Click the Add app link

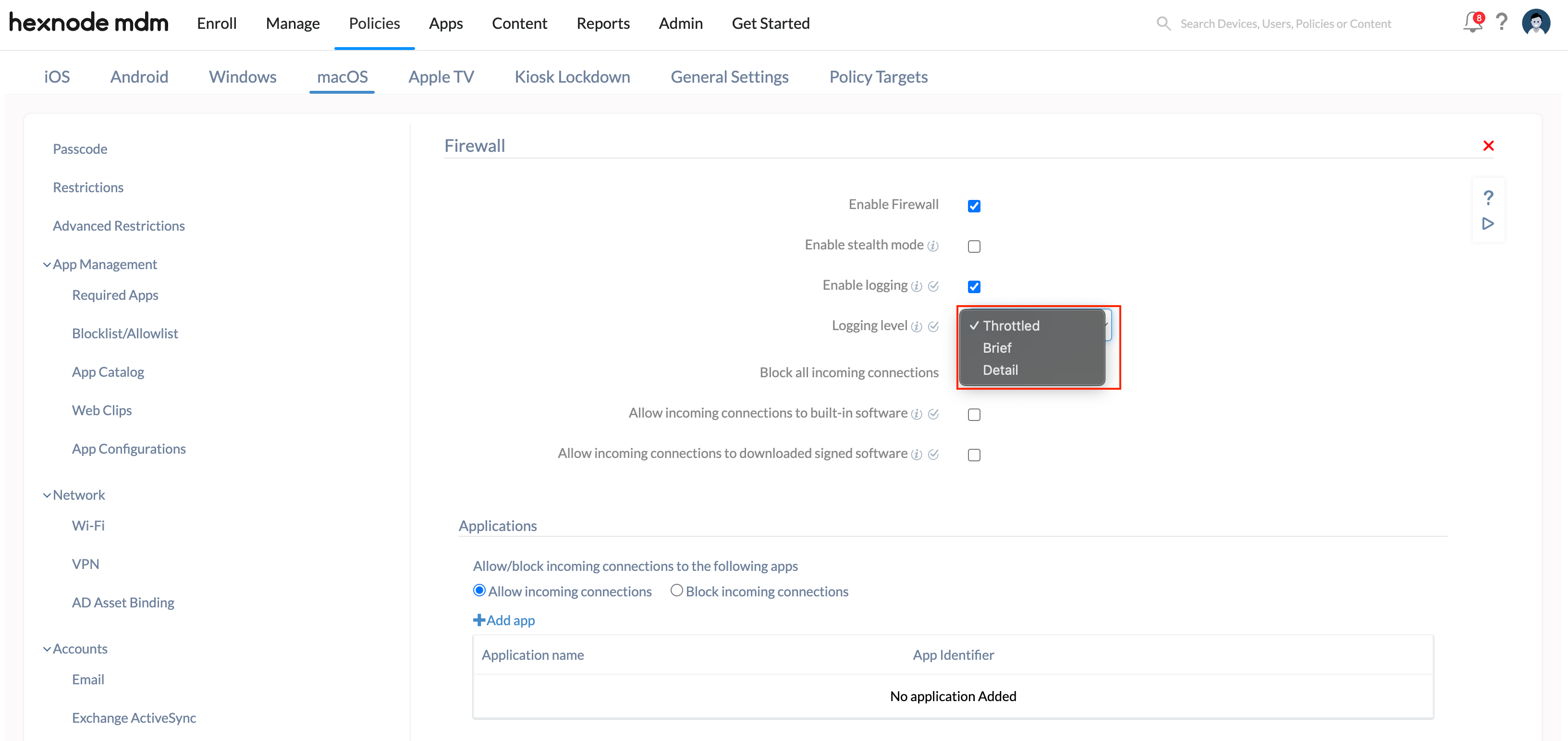(x=504, y=620)
